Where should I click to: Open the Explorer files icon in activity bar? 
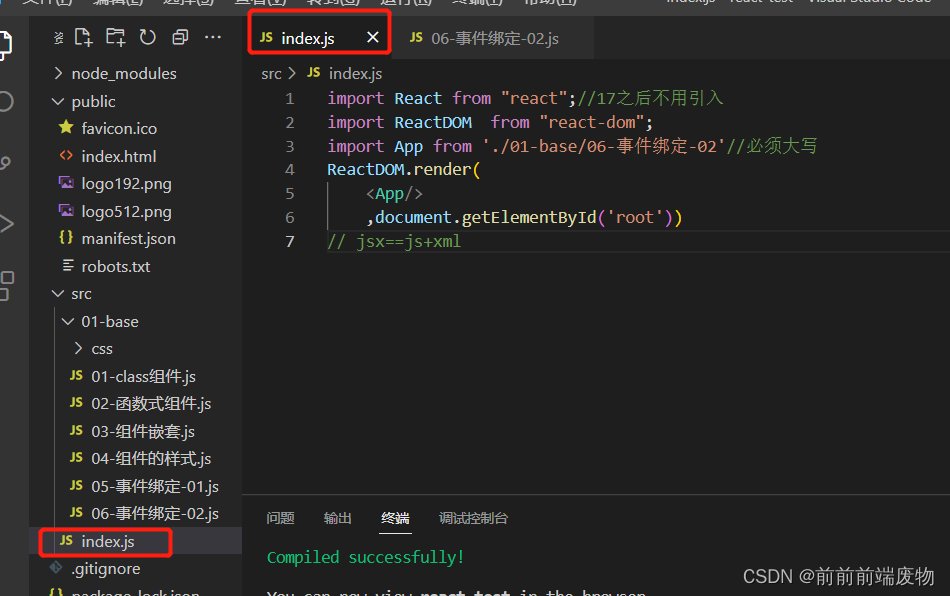click(5, 45)
